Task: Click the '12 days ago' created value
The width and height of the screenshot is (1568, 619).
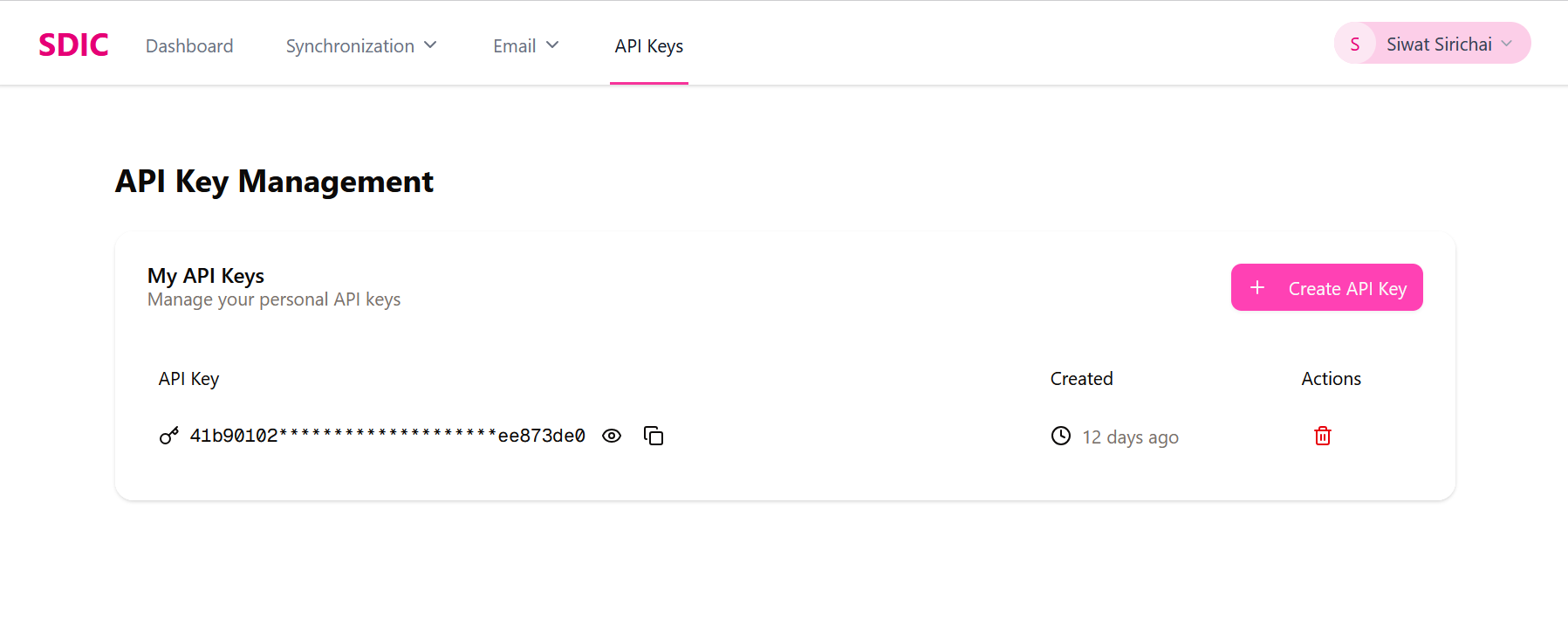Action: pos(1130,437)
